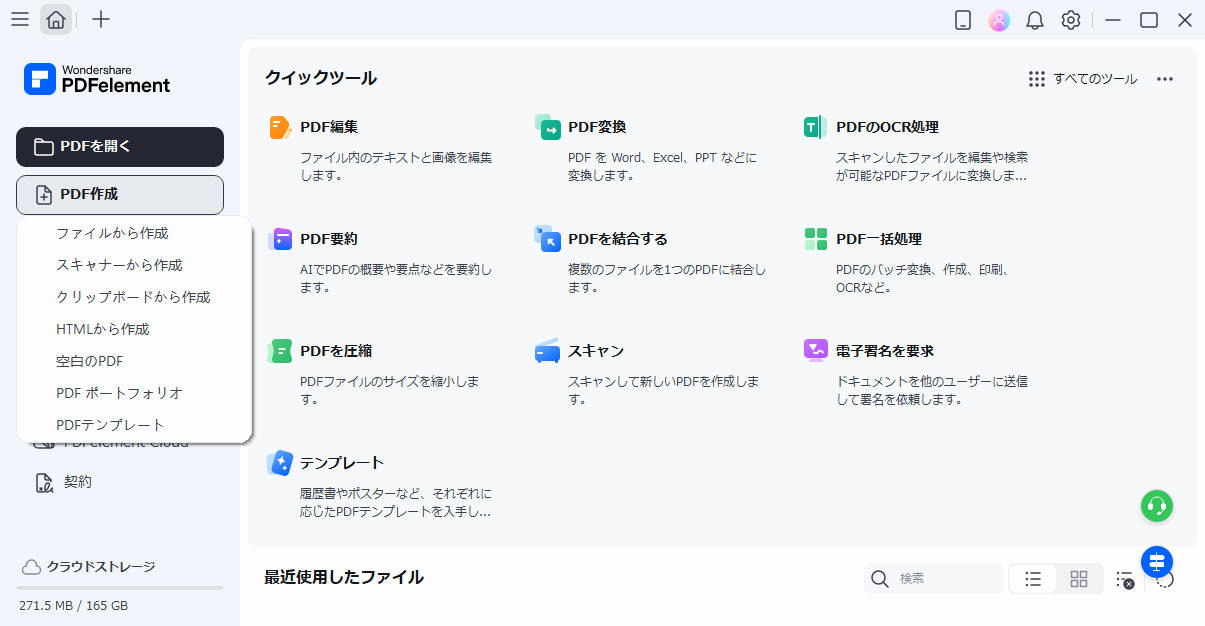
Task: Switch recent files to grid view
Action: point(1079,578)
